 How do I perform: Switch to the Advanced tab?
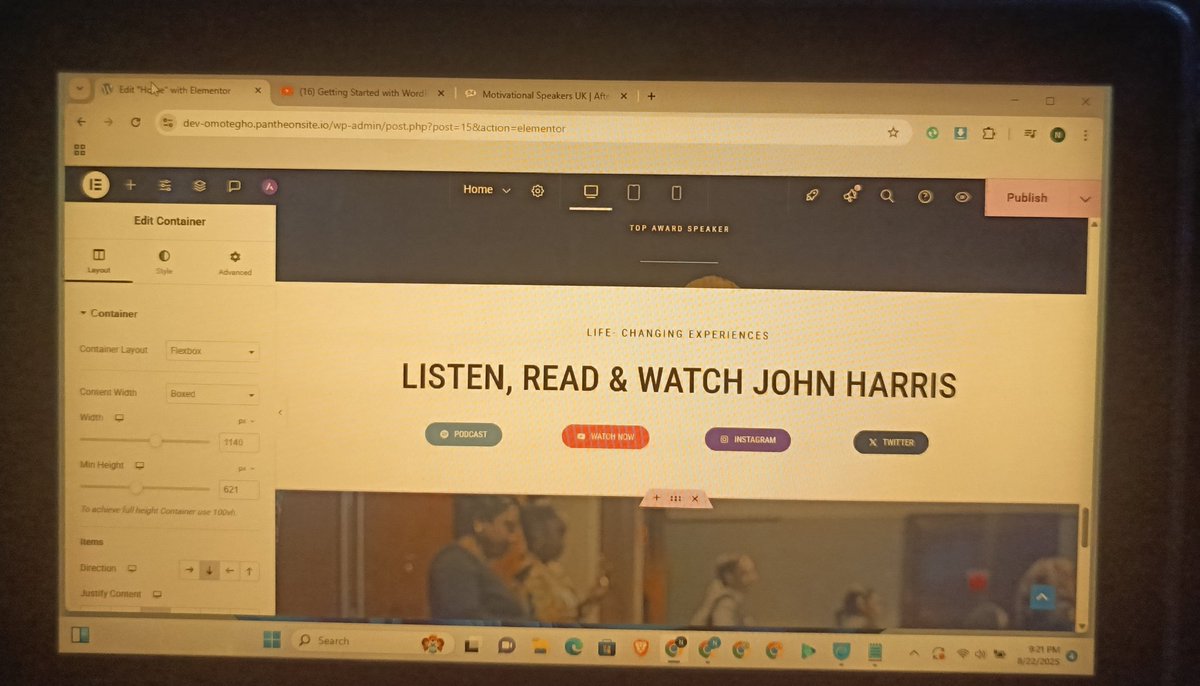tap(235, 263)
